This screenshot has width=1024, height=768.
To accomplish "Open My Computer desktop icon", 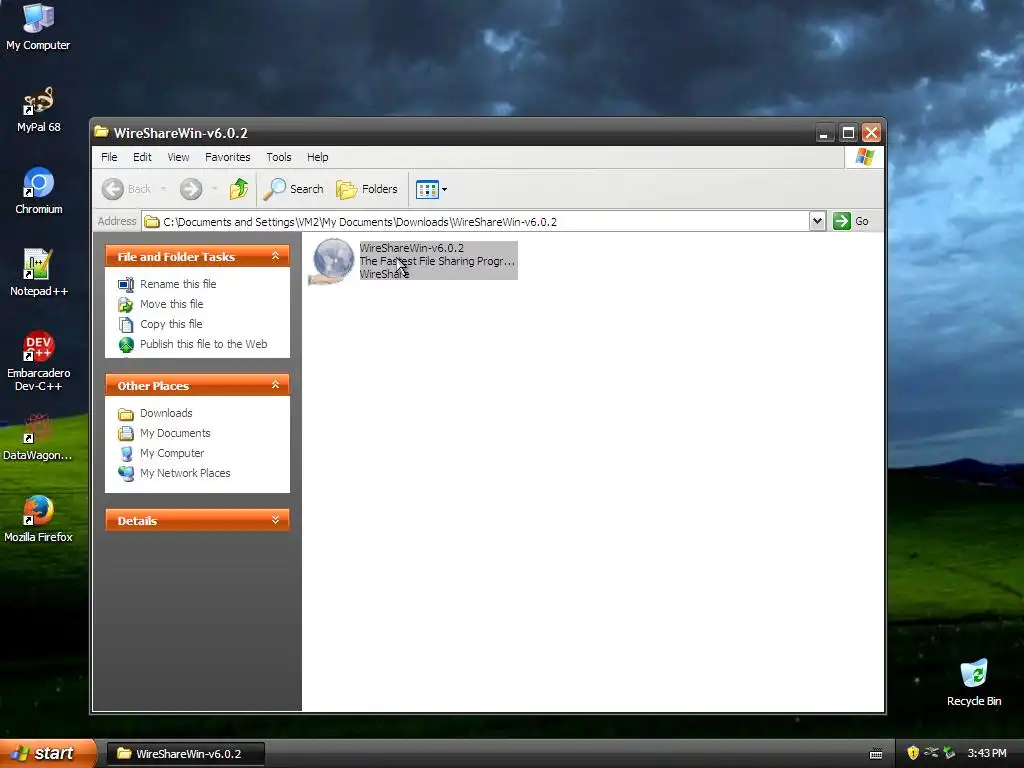I will pyautogui.click(x=38, y=26).
